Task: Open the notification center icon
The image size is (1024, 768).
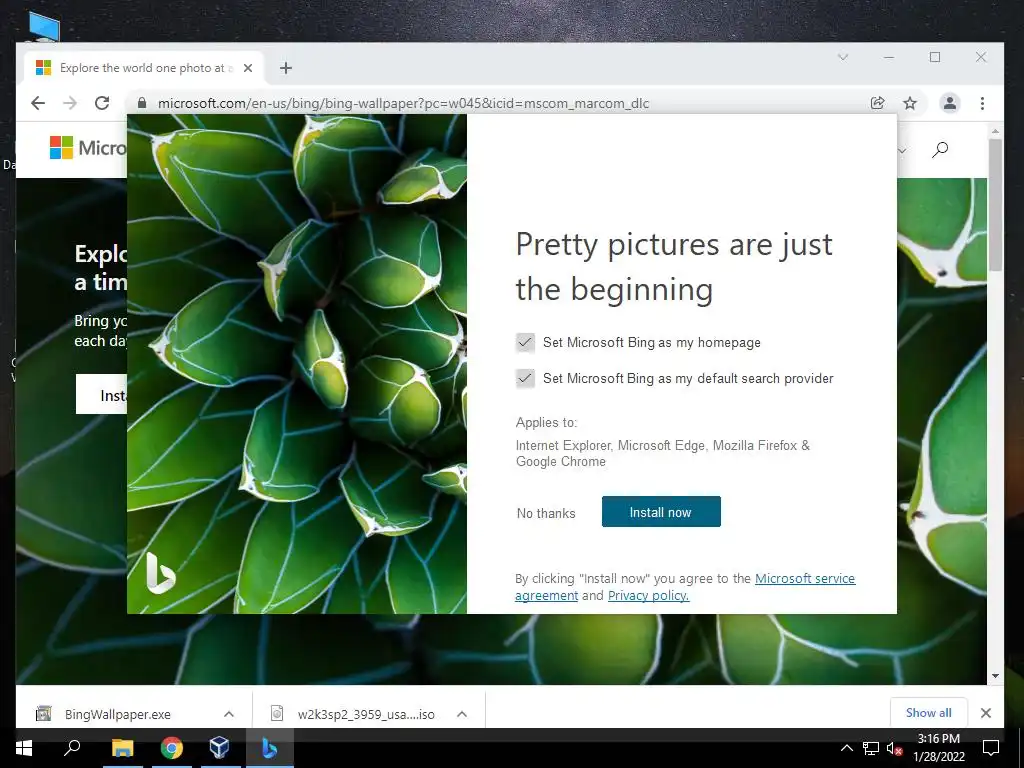Action: point(991,748)
